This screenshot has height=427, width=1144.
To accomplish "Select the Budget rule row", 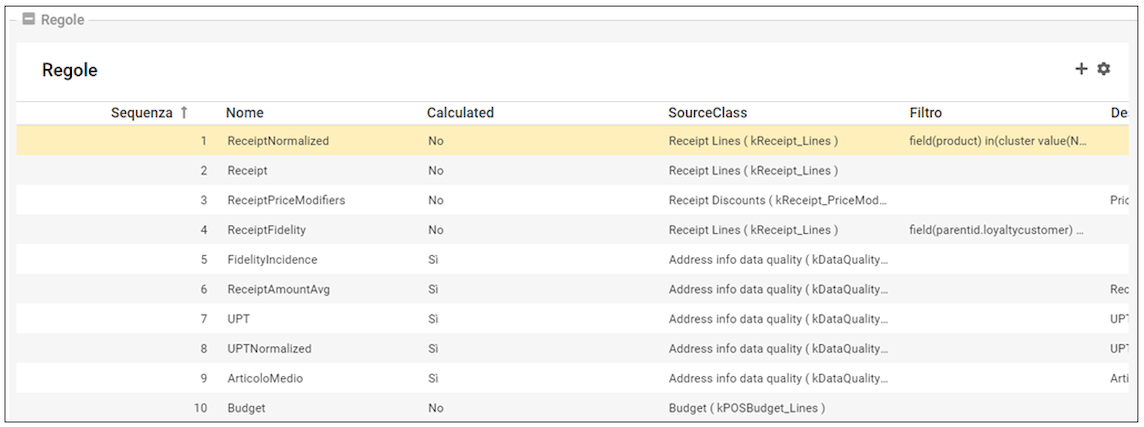I will point(246,408).
